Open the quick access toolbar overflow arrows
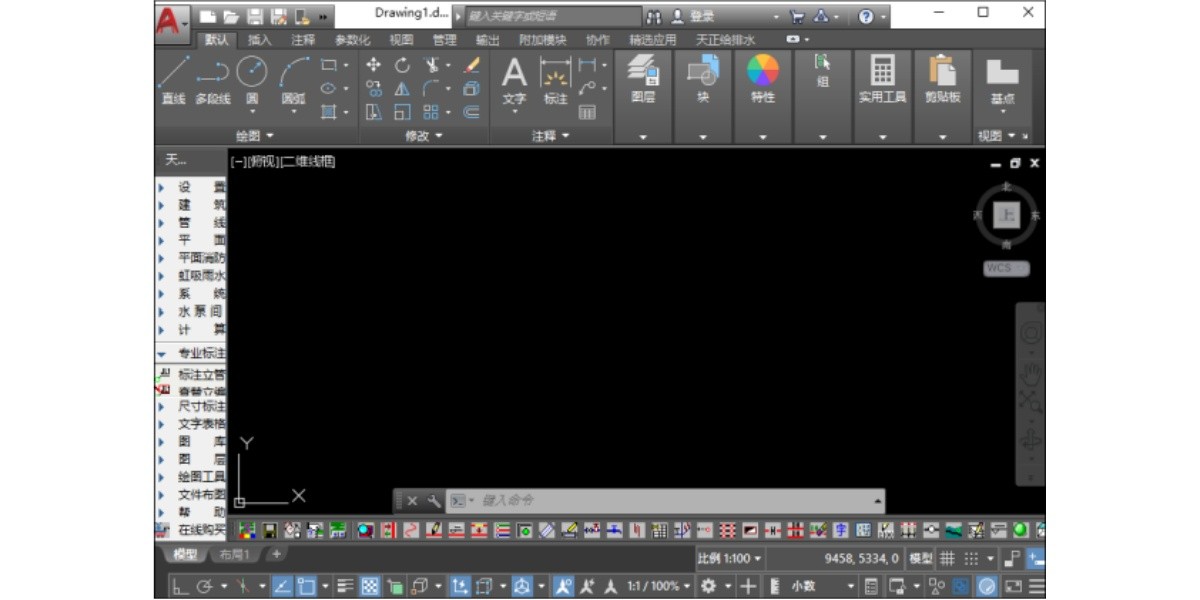The image size is (1200, 600). (323, 17)
